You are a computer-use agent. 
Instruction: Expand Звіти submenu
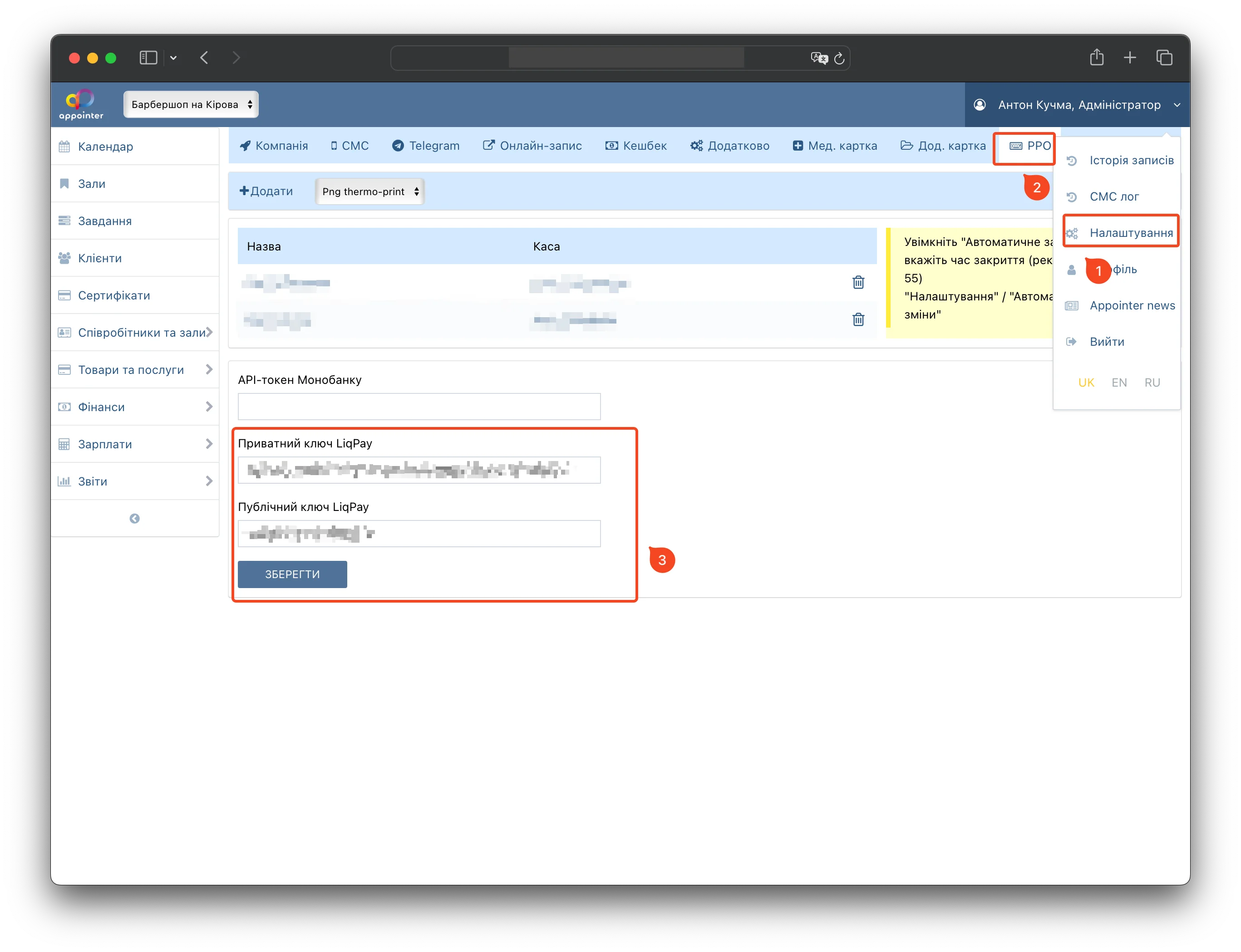135,481
